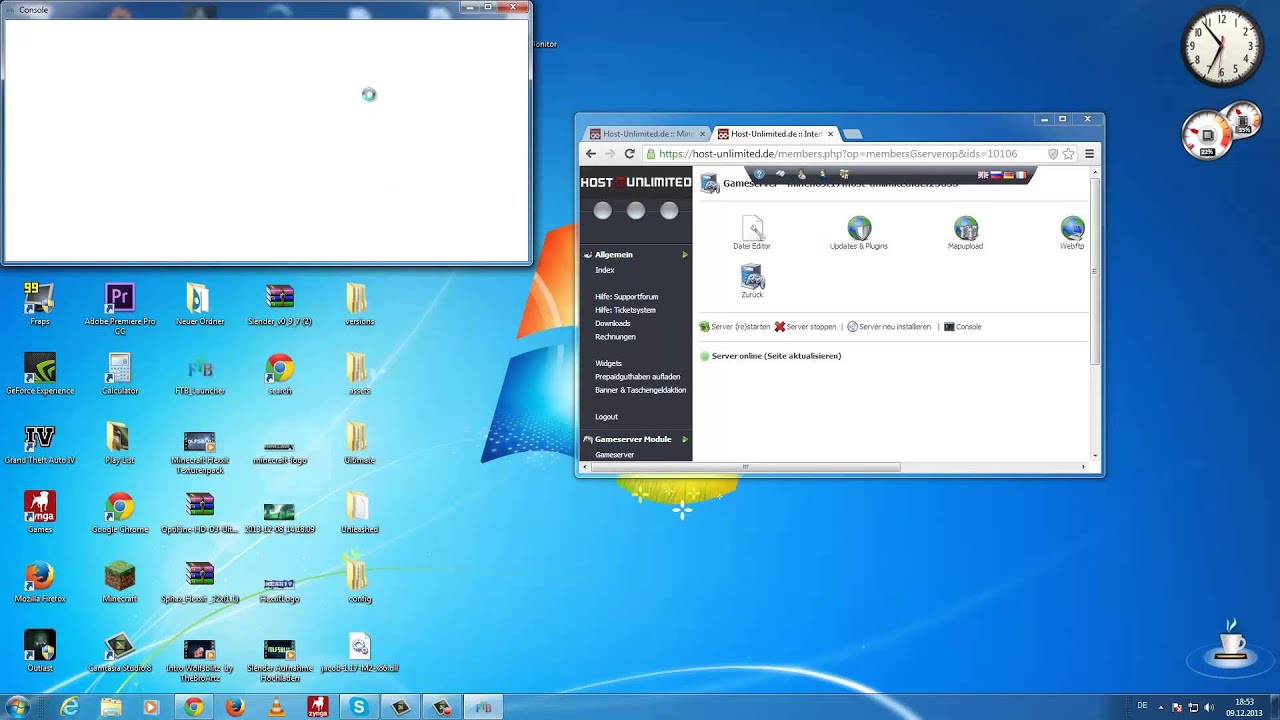Select the Grand Theft Auto IV icon
1280x720 pixels.
tap(40, 443)
